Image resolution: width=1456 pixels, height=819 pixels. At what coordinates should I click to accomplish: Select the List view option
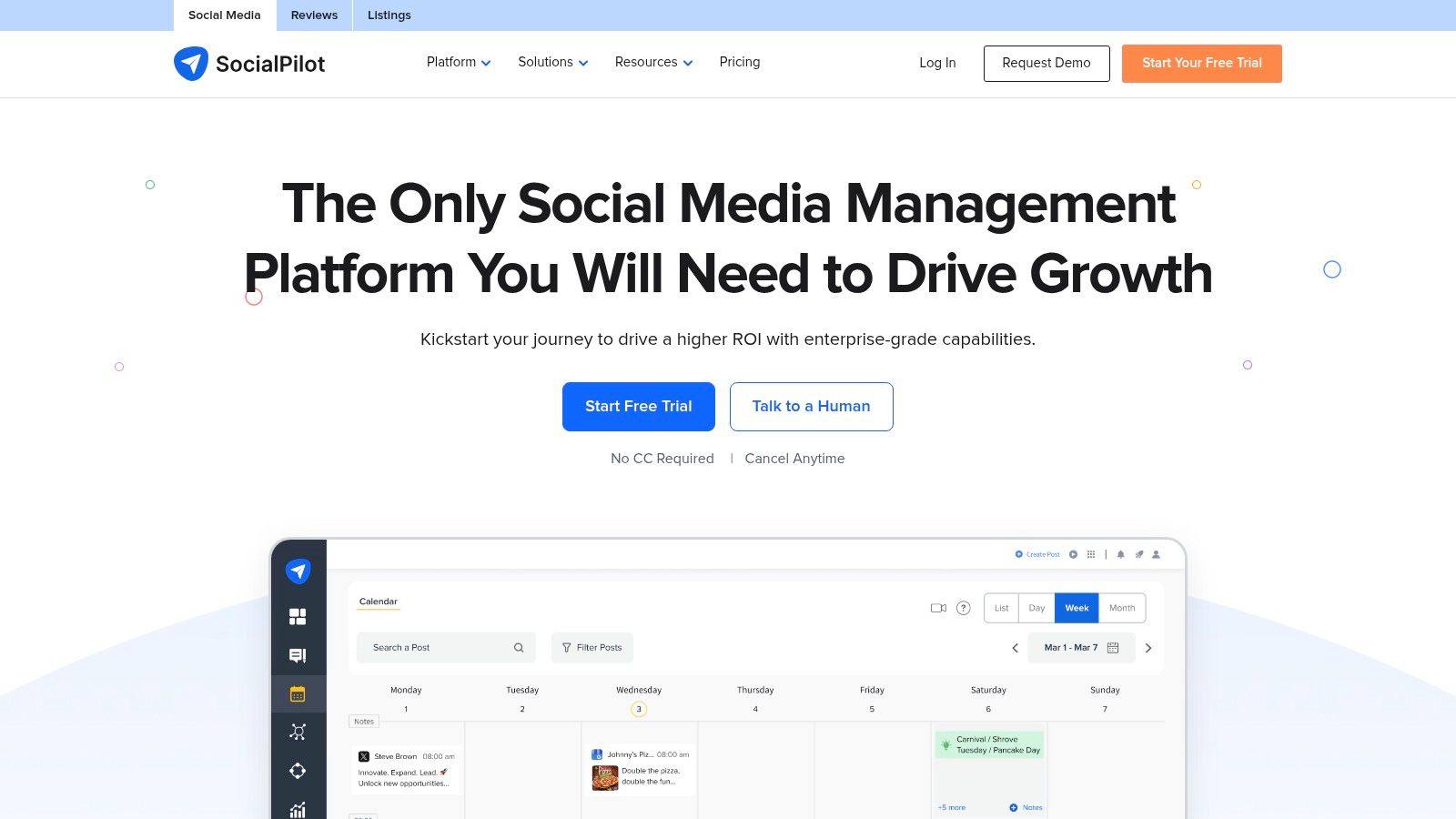[1001, 608]
